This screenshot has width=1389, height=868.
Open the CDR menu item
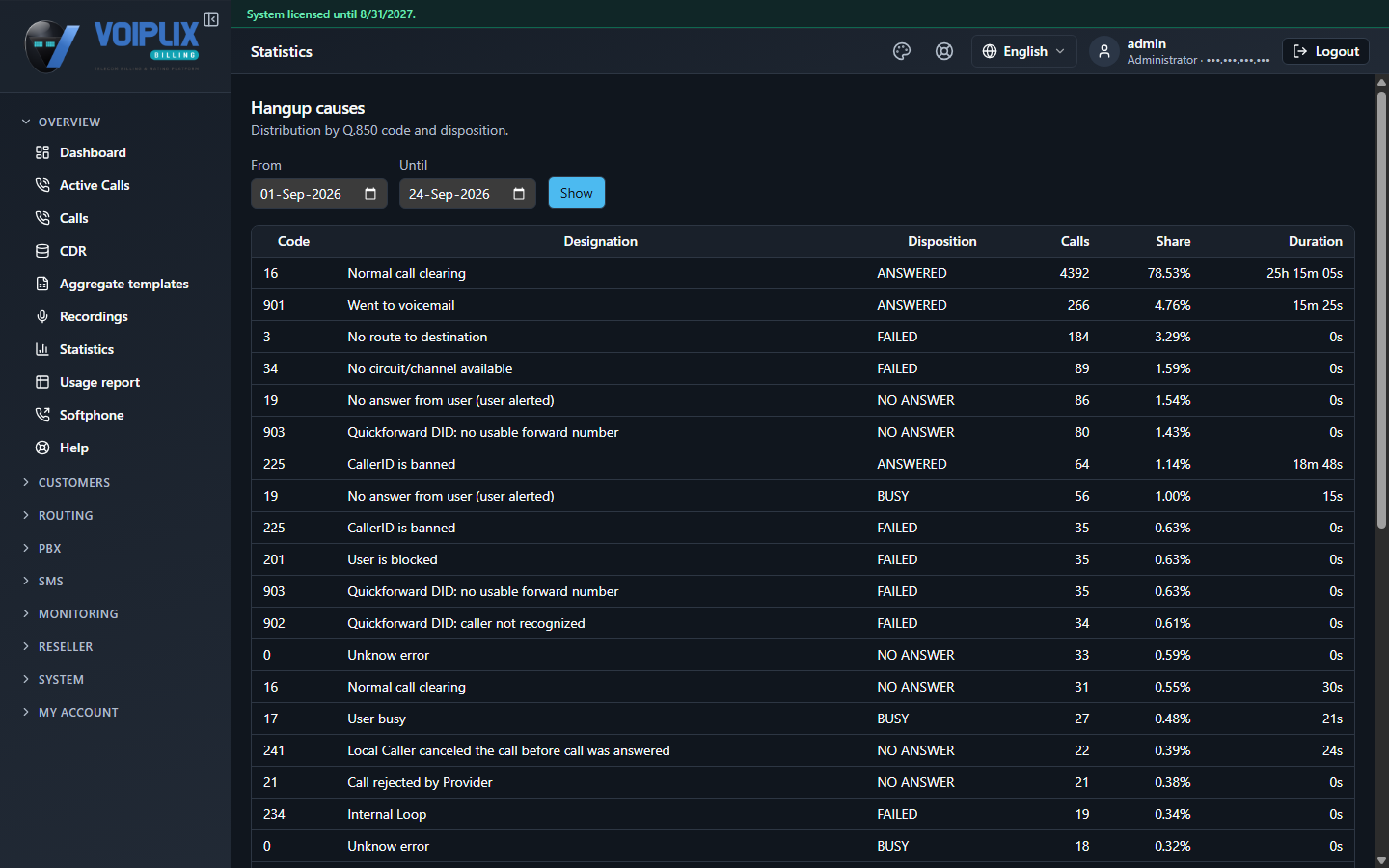(x=73, y=251)
